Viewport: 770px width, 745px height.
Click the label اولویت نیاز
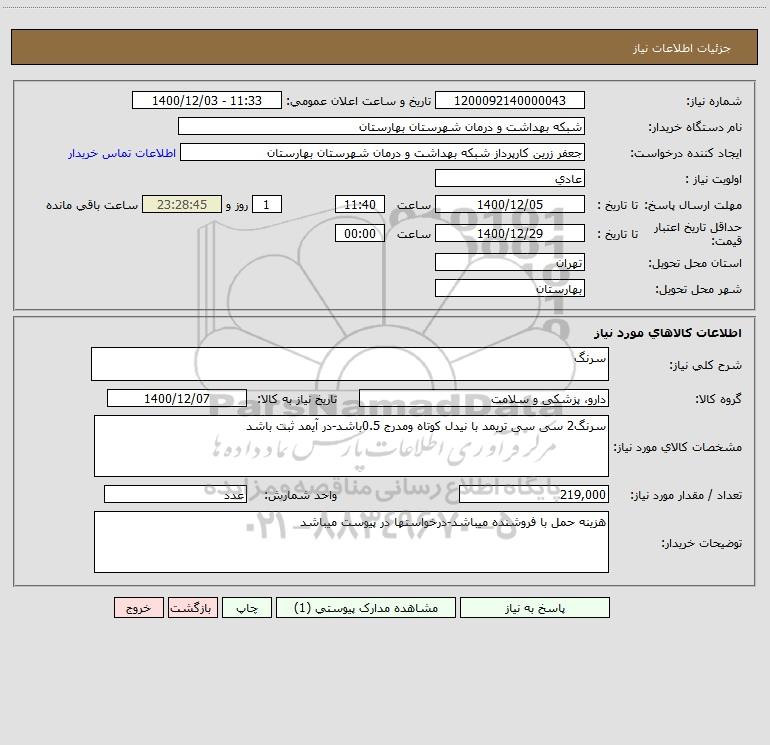click(x=714, y=180)
